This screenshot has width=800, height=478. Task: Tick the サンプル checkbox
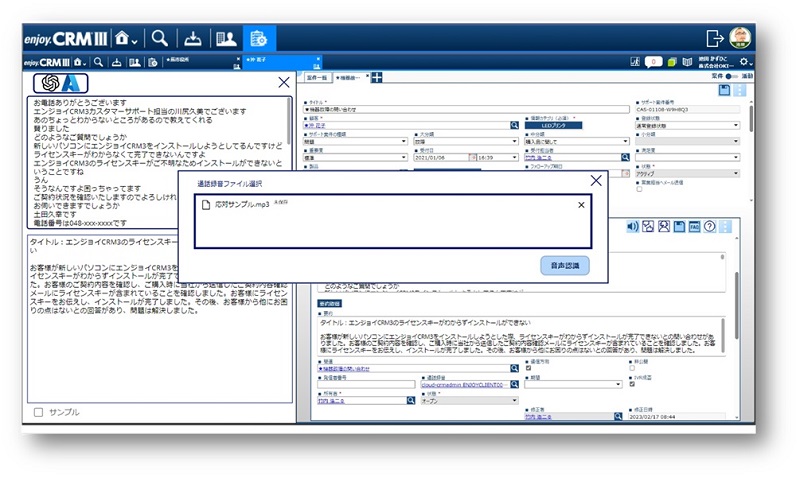pyautogui.click(x=38, y=412)
